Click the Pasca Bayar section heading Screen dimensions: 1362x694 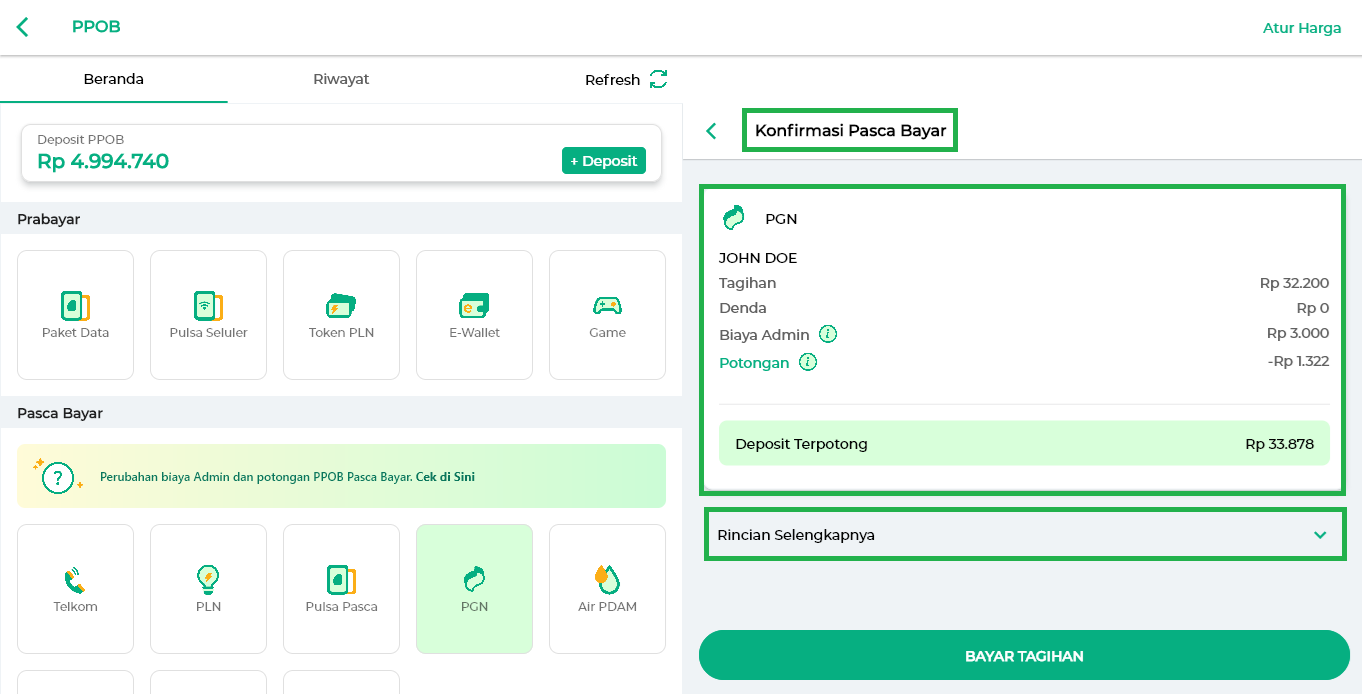pyautogui.click(x=60, y=413)
